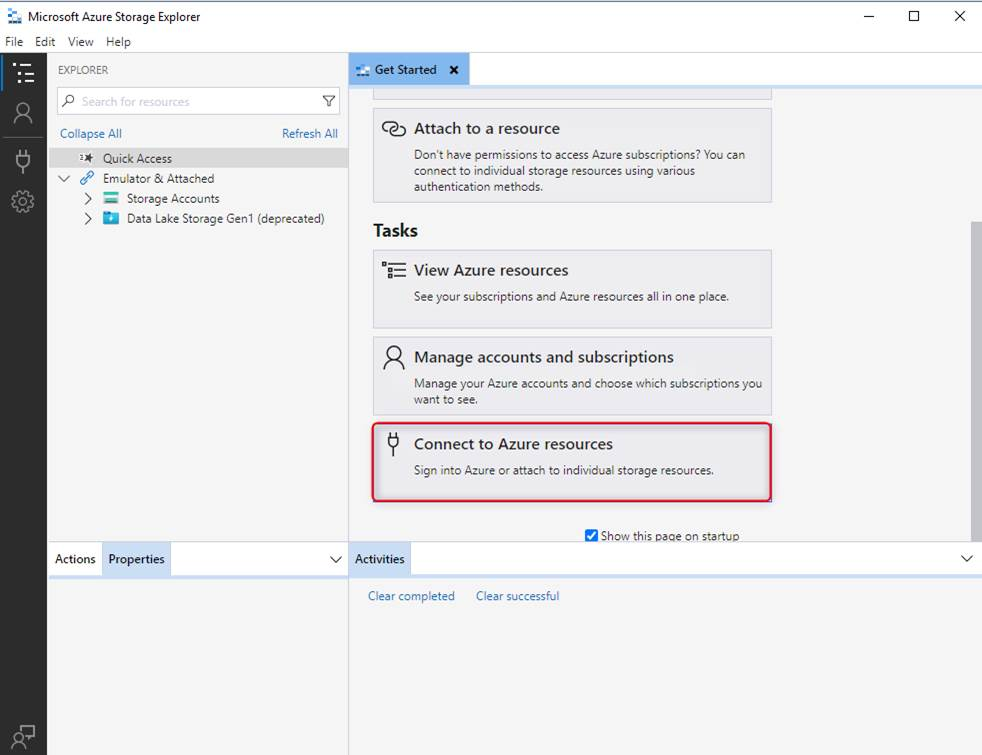Viewport: 982px width, 755px height.
Task: Click the filter funnel icon in search
Action: (329, 101)
